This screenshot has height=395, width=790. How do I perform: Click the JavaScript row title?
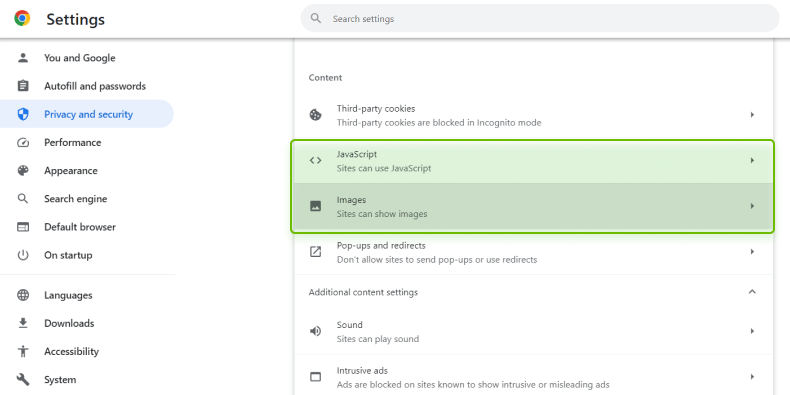coord(357,154)
